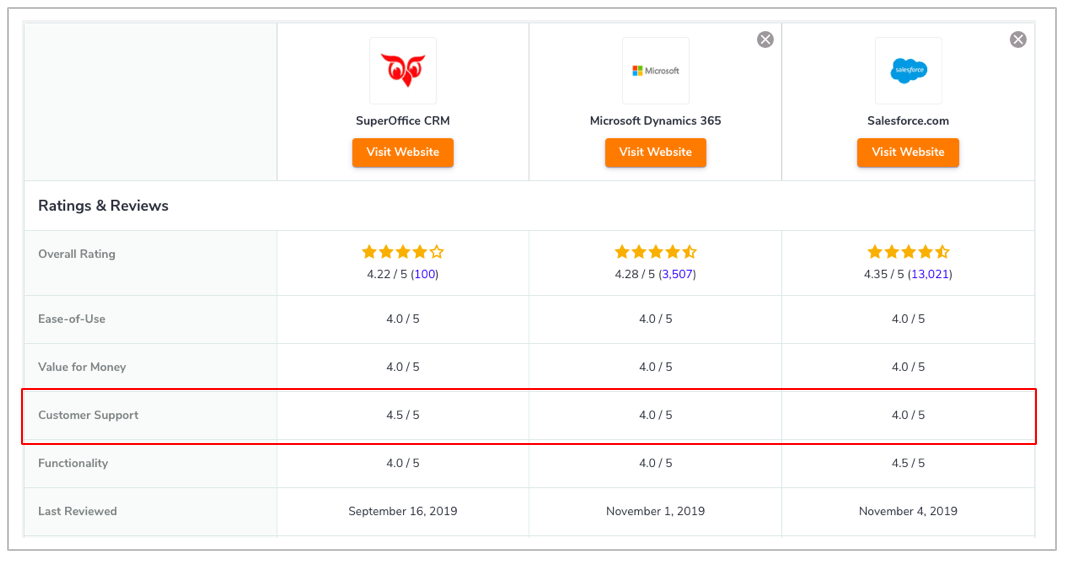The width and height of the screenshot is (1066, 562).
Task: Click the November 4, 2019 review date
Action: click(x=908, y=511)
